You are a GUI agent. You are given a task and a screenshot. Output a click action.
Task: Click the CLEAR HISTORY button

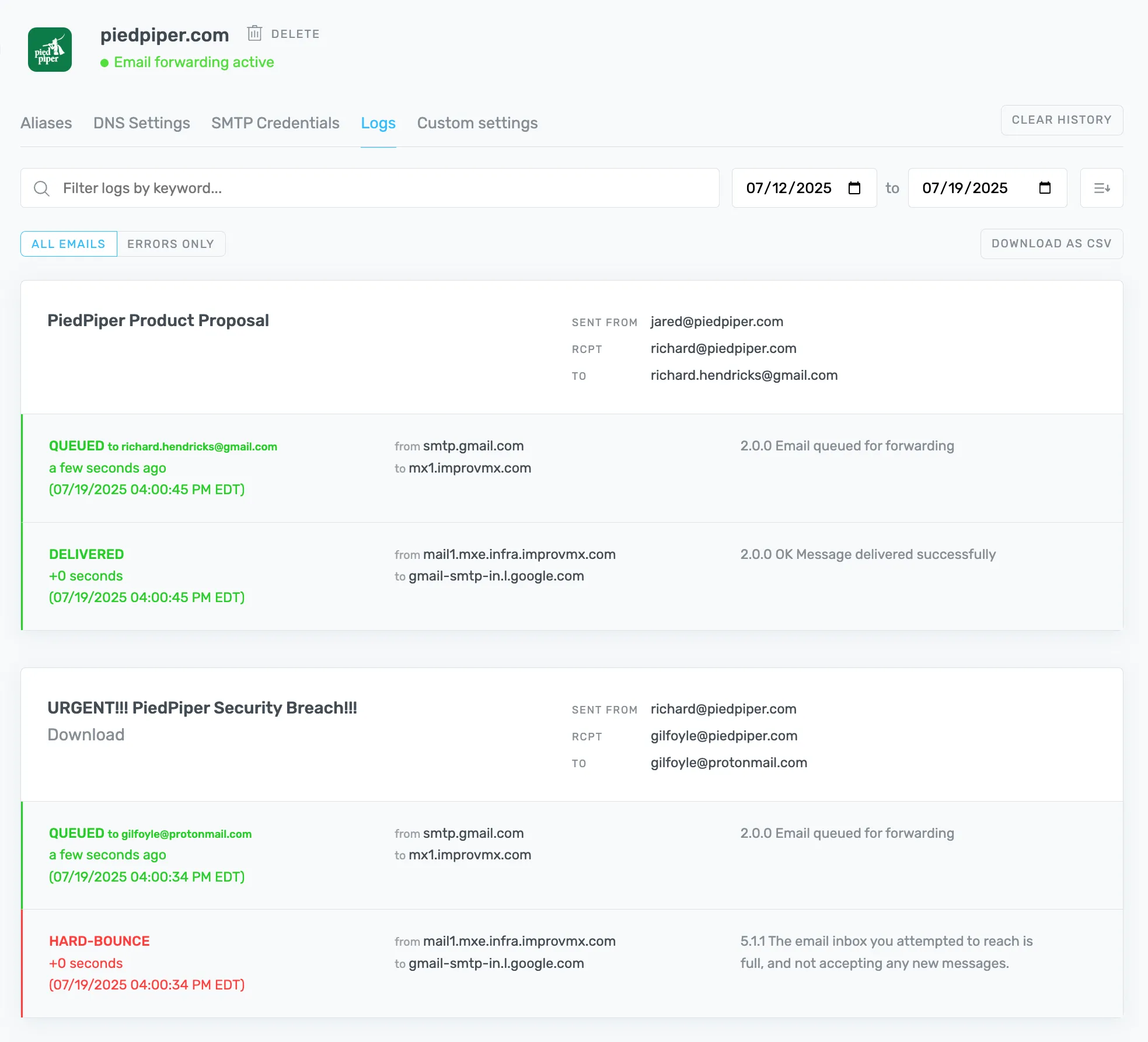pos(1062,120)
